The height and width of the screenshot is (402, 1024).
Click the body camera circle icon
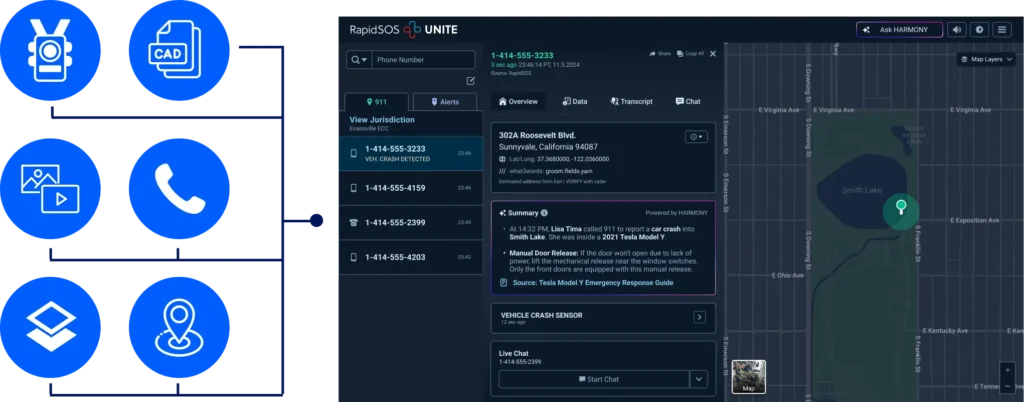(50, 50)
